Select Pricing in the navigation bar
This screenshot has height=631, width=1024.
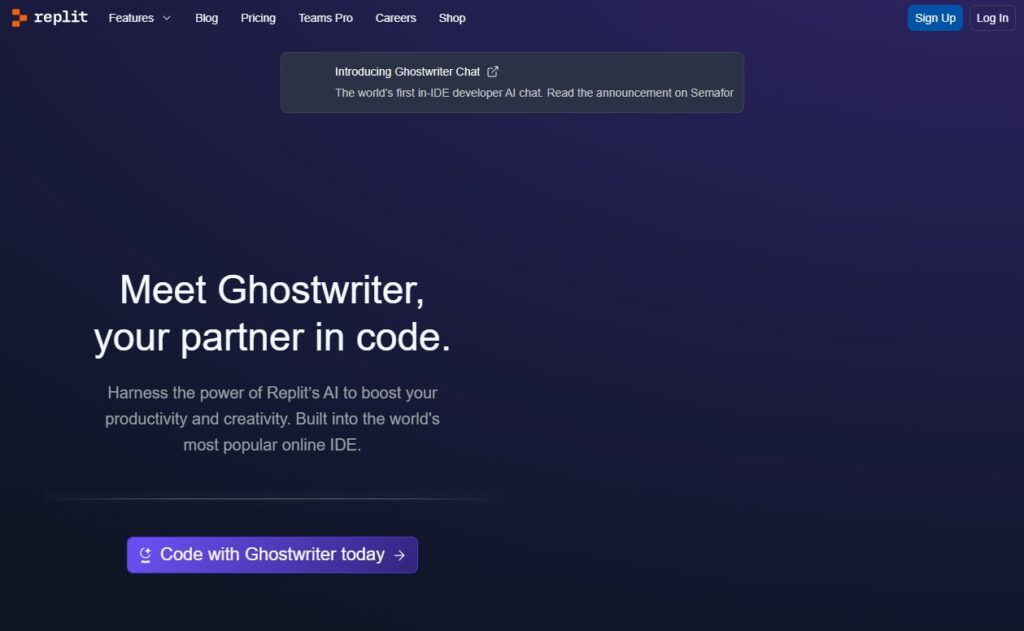coord(257,18)
